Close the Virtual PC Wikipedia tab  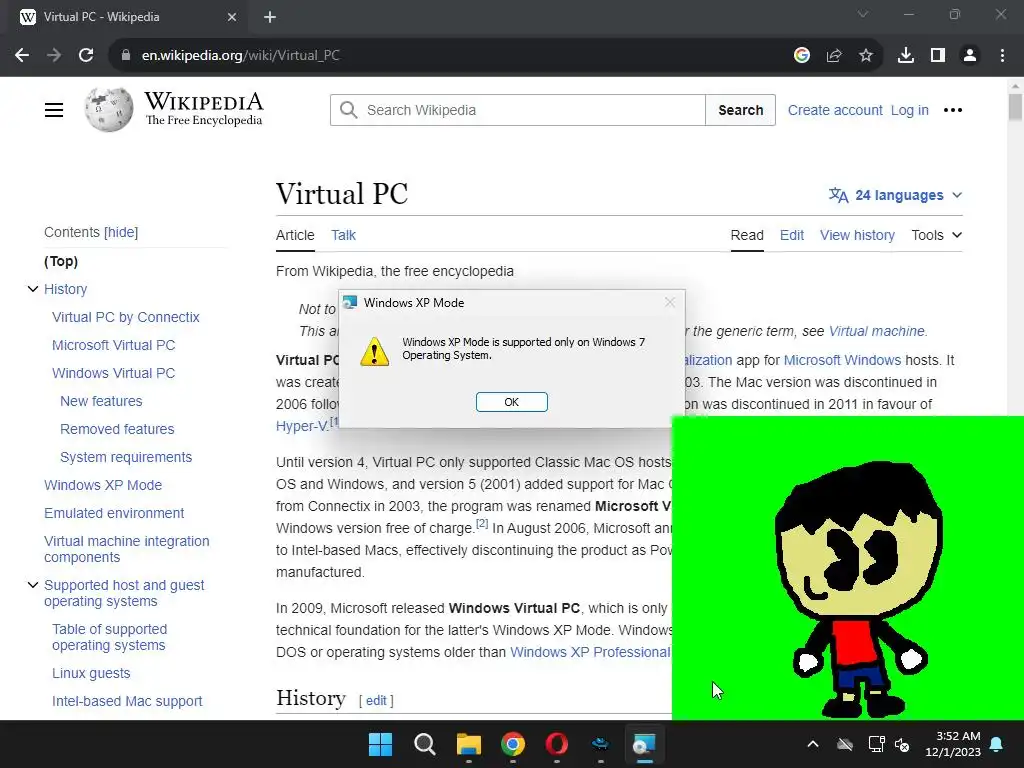click(x=232, y=17)
